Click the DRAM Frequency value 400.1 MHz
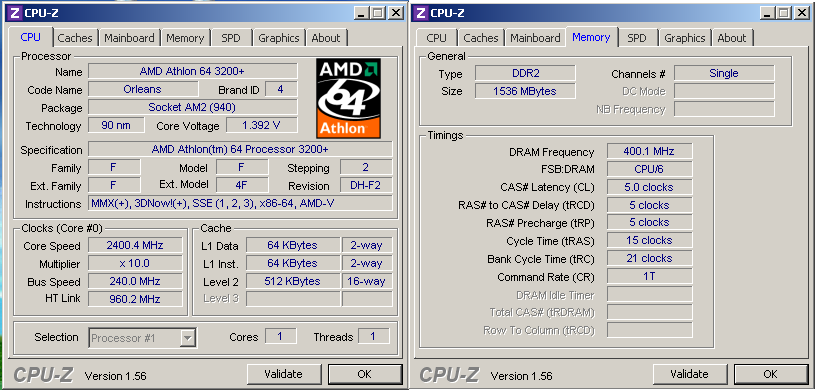 point(649,151)
